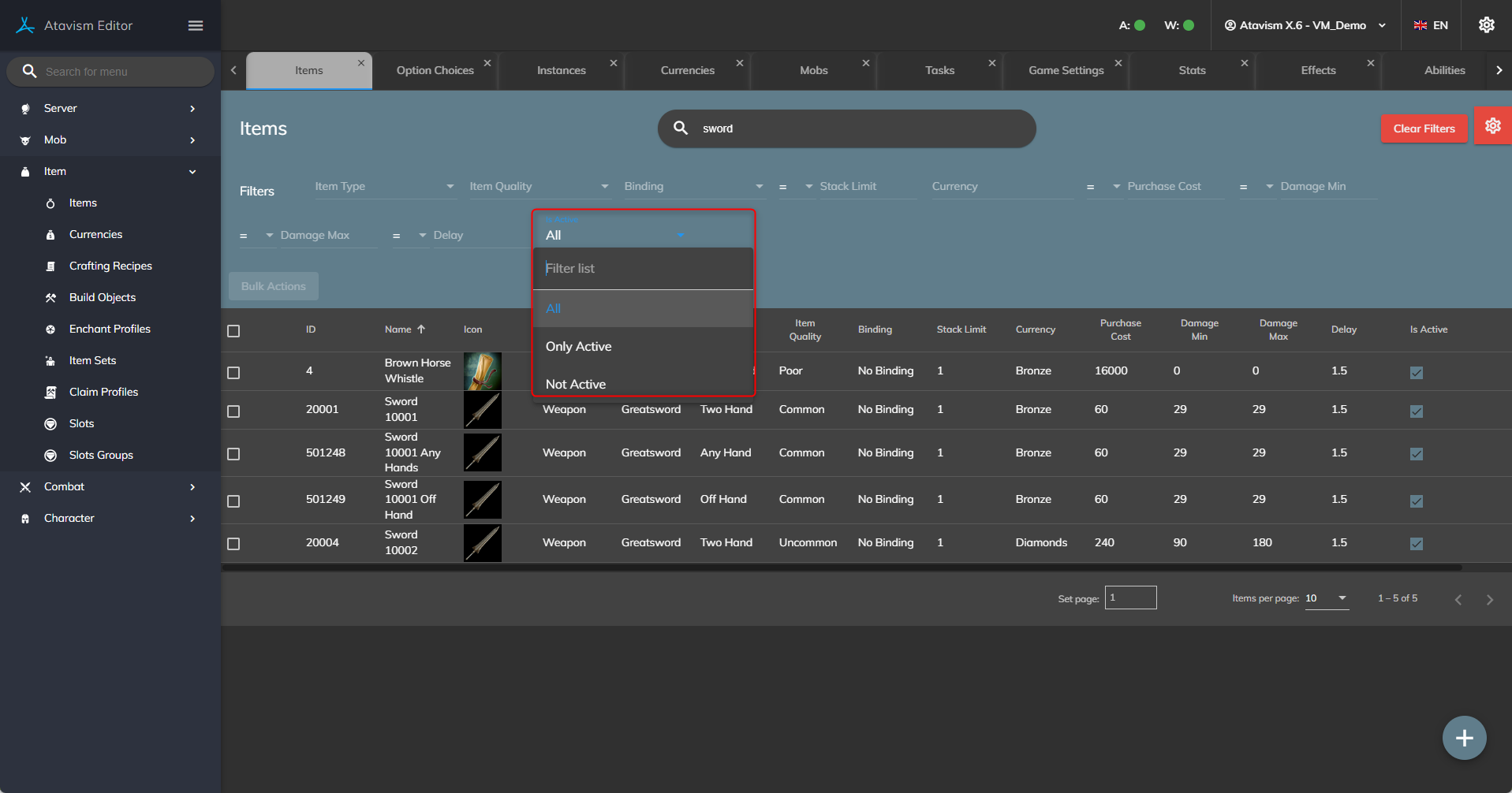Viewport: 1512px width, 793px height.
Task: Toggle the select-all checkbox in table header
Action: (x=233, y=331)
